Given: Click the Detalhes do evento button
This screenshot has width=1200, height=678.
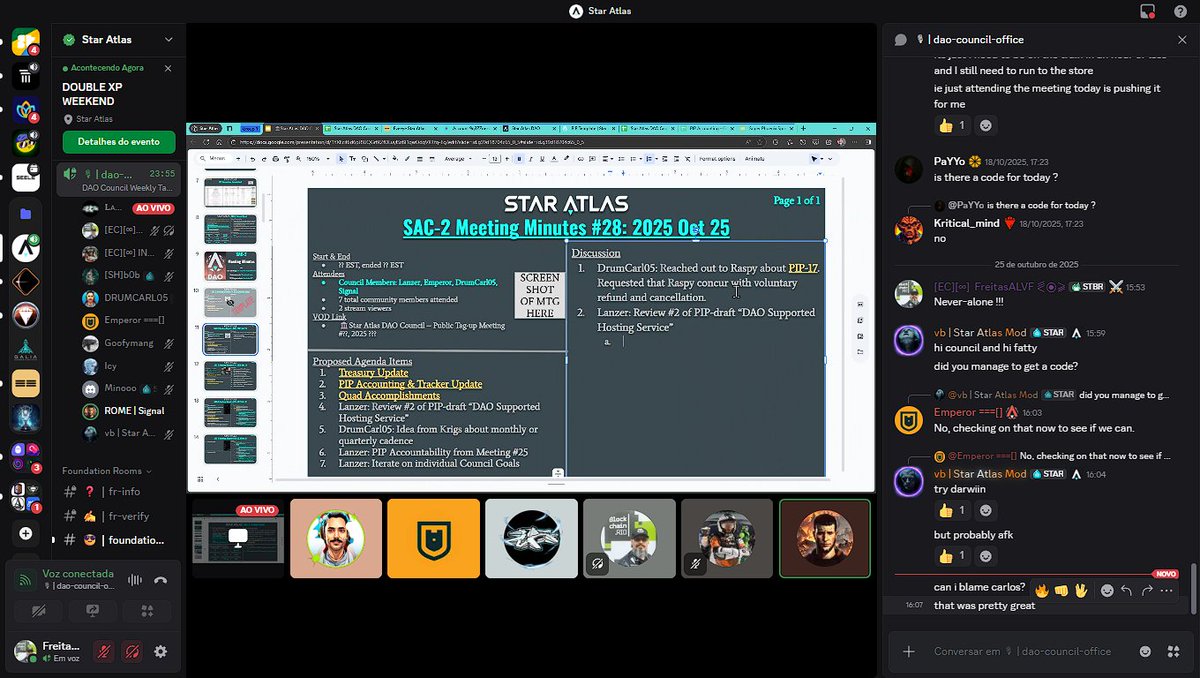Looking at the screenshot, I should click(118, 142).
